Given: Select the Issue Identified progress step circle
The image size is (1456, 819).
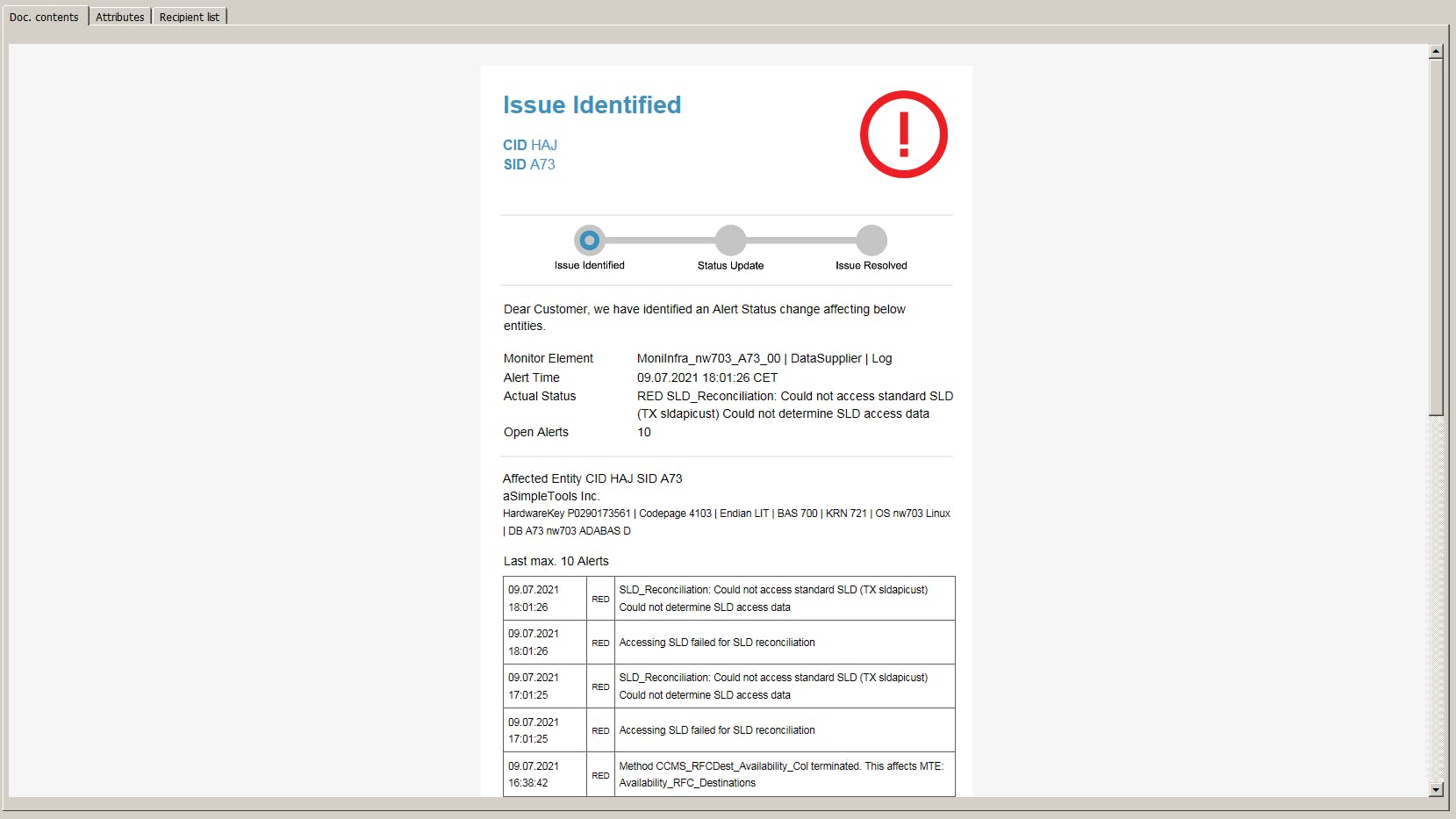Looking at the screenshot, I should coord(590,240).
